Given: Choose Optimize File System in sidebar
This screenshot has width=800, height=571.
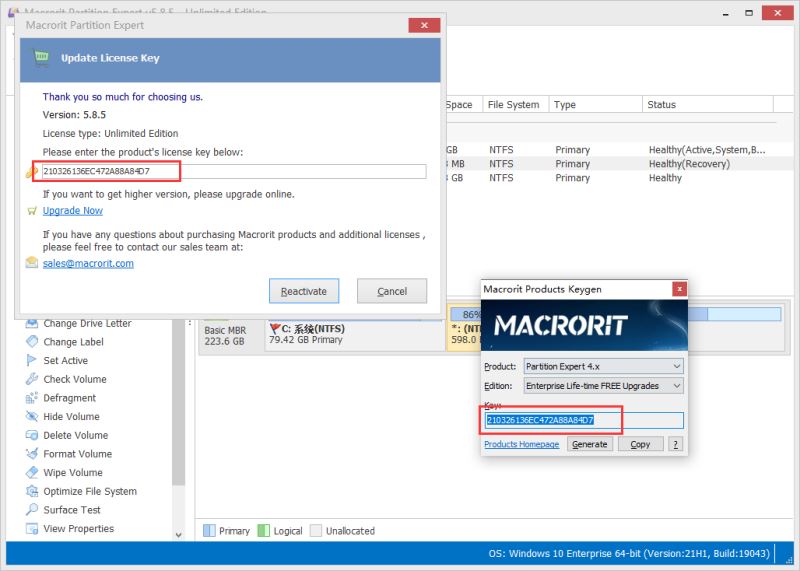Looking at the screenshot, I should [90, 491].
